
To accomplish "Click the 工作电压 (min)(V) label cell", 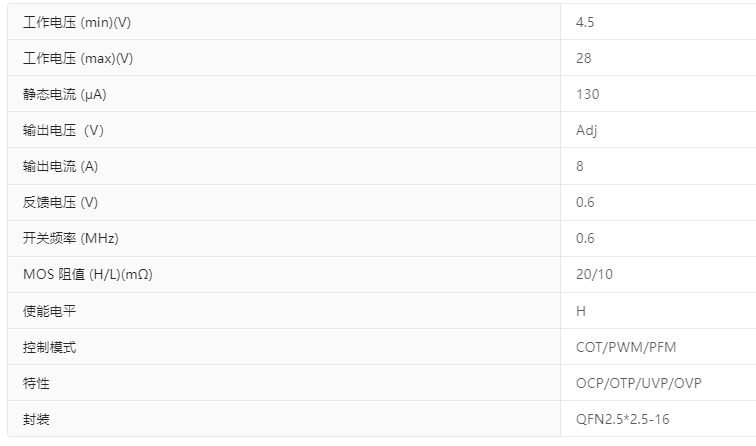I will [x=77, y=22].
